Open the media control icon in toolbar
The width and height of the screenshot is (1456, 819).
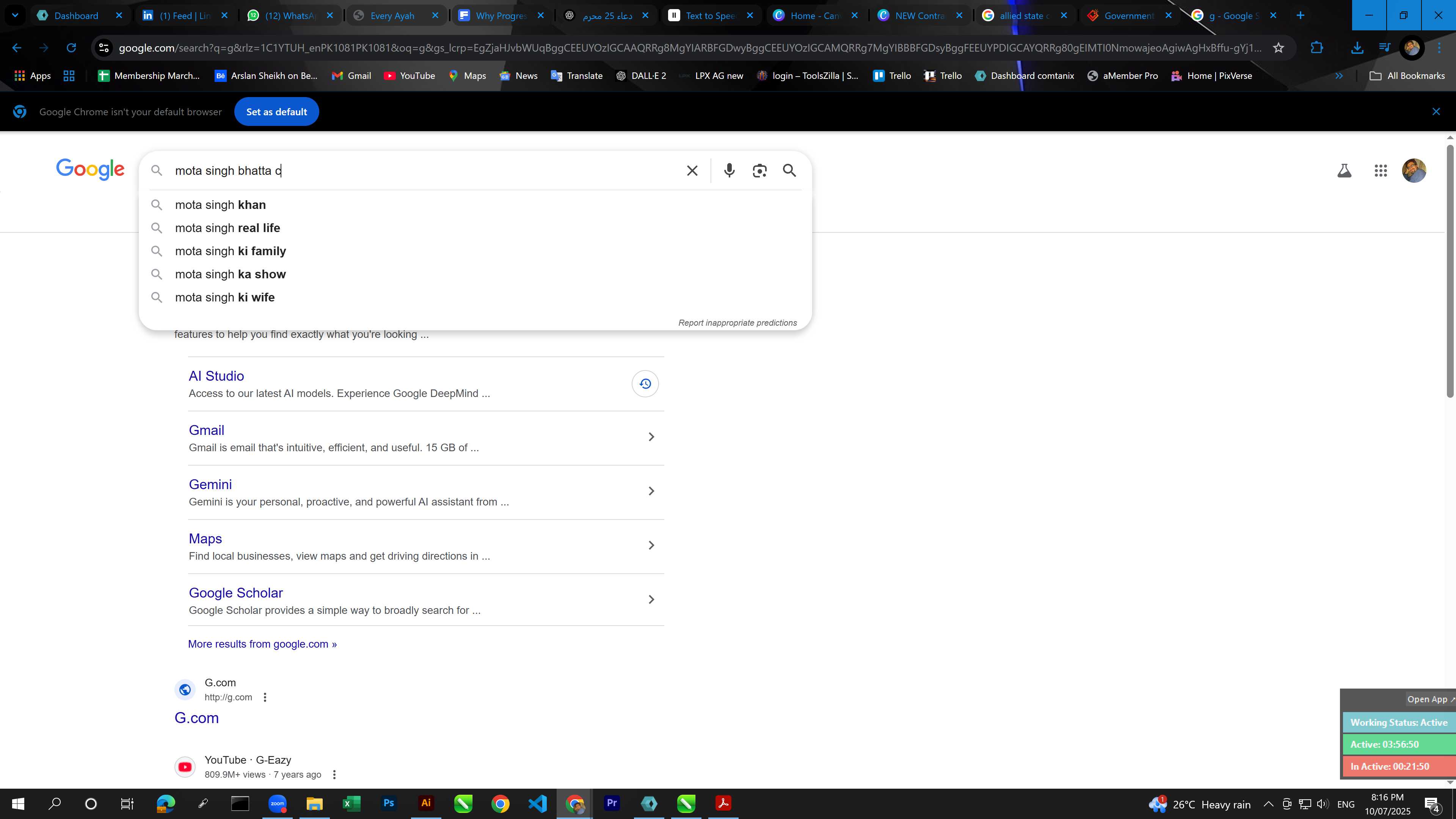click(x=1384, y=48)
